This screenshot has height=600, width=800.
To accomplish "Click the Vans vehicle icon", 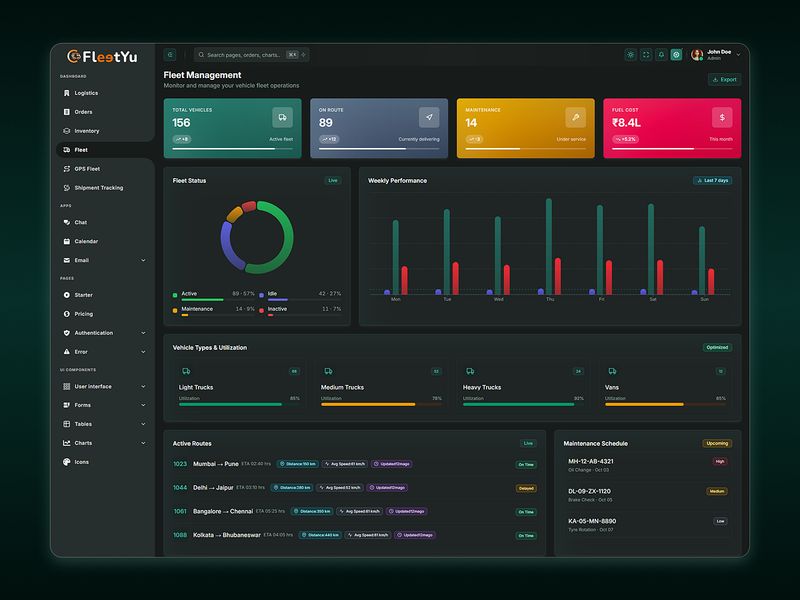I will [612, 371].
